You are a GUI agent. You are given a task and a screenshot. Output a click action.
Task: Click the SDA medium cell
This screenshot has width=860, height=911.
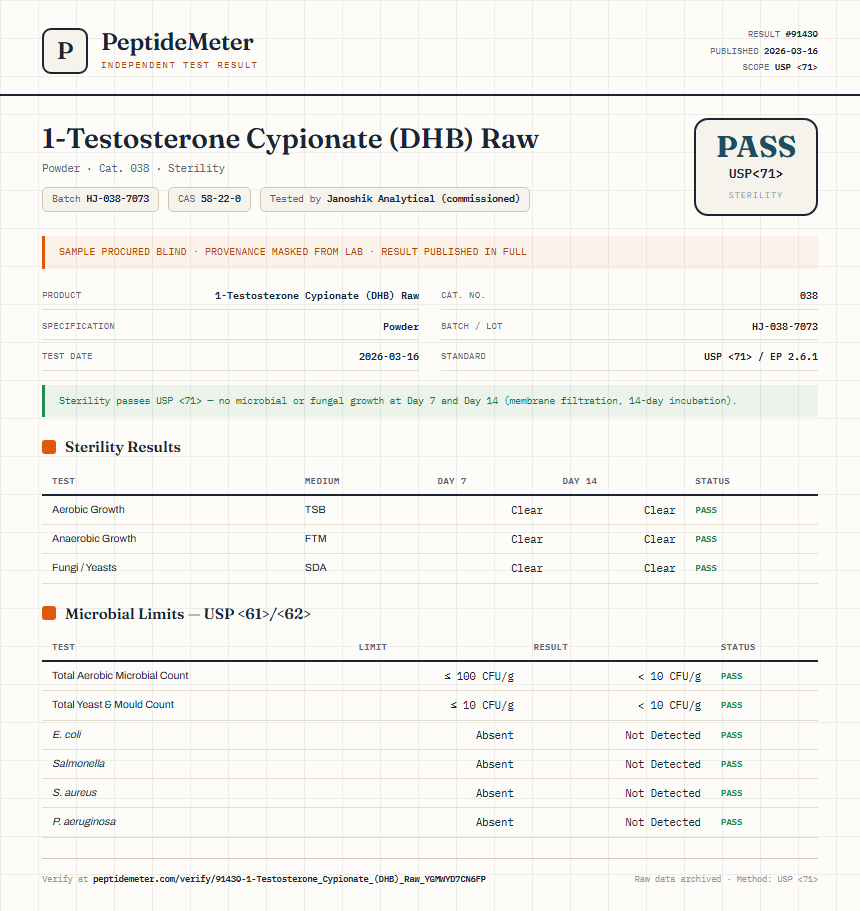tap(316, 568)
